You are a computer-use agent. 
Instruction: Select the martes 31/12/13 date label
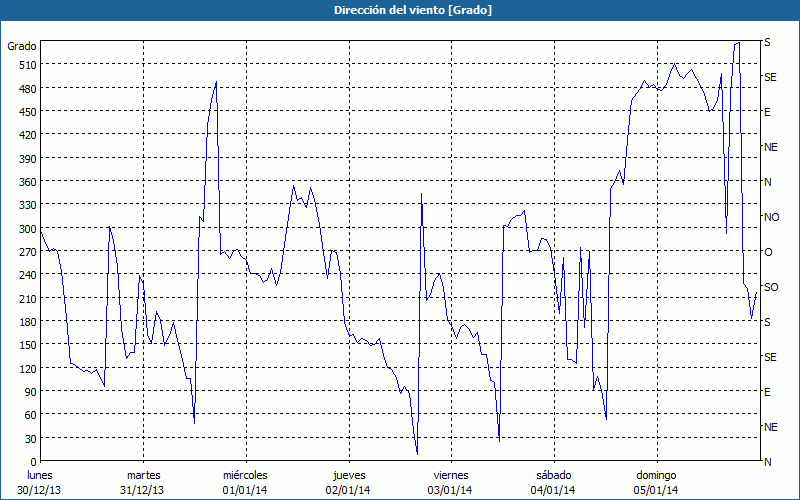click(x=143, y=482)
